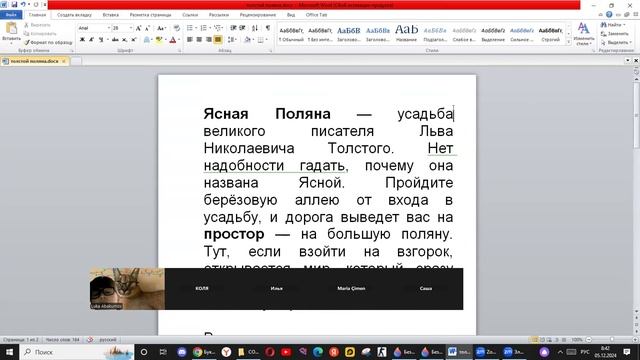Align text right
This screenshot has height=360, width=640.
209,40
